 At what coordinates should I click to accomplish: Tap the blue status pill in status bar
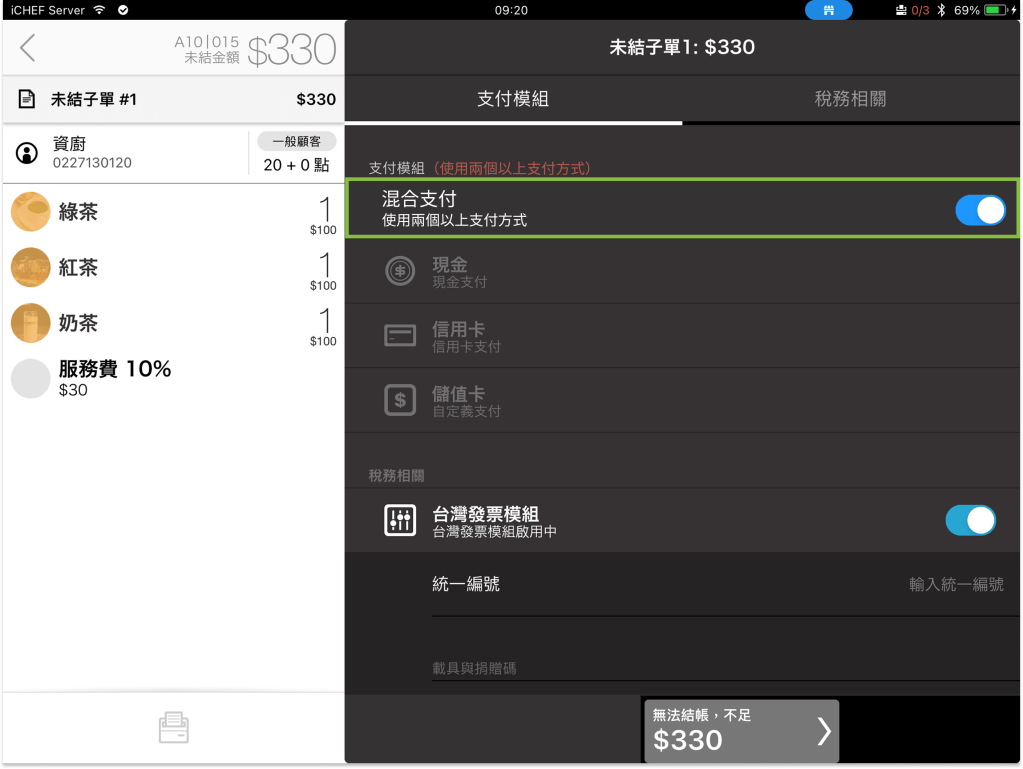pyautogui.click(x=828, y=10)
